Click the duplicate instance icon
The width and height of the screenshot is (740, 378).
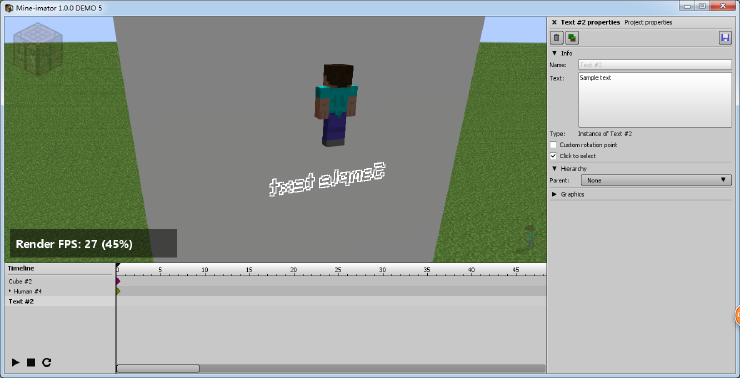(x=572, y=38)
